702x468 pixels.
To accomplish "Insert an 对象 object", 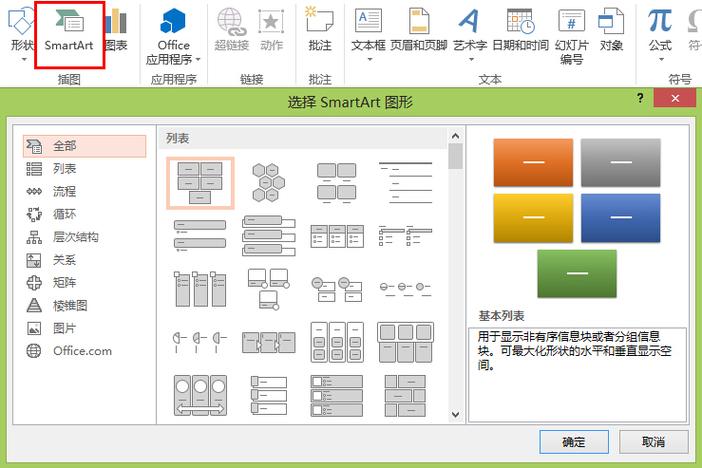I will [x=611, y=30].
